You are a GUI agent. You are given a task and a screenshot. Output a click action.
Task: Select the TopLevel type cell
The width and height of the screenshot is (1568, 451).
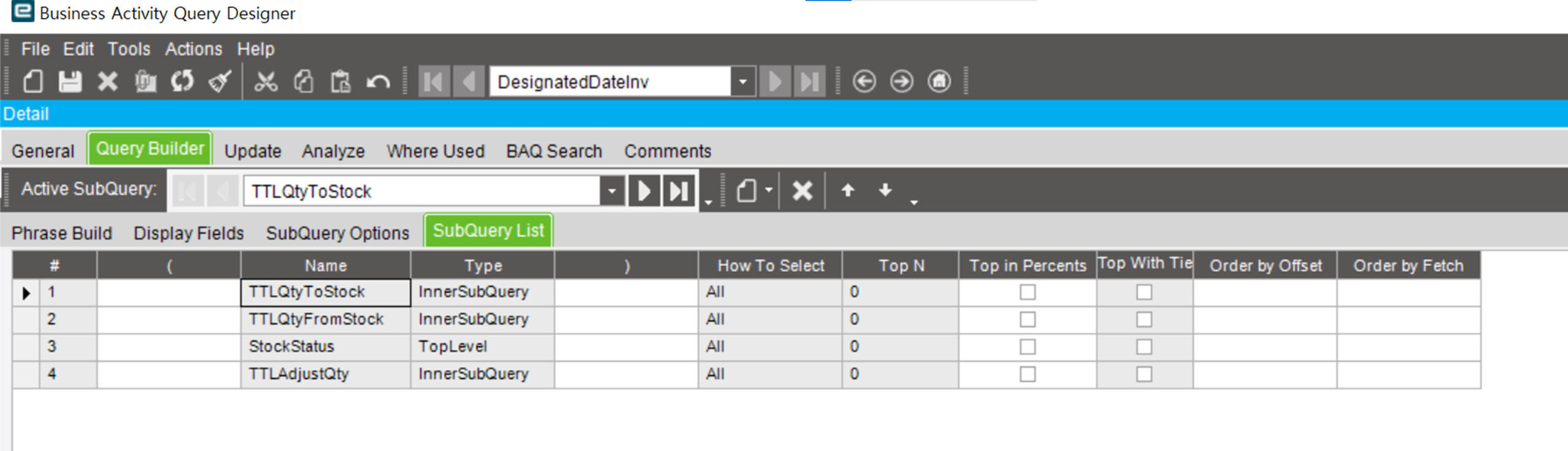pos(483,347)
